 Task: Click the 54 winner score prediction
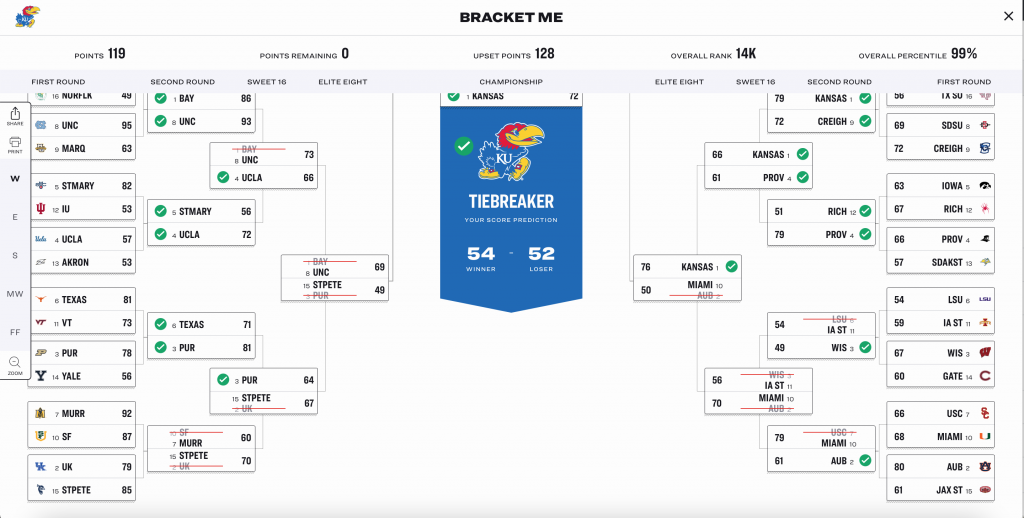click(x=480, y=254)
